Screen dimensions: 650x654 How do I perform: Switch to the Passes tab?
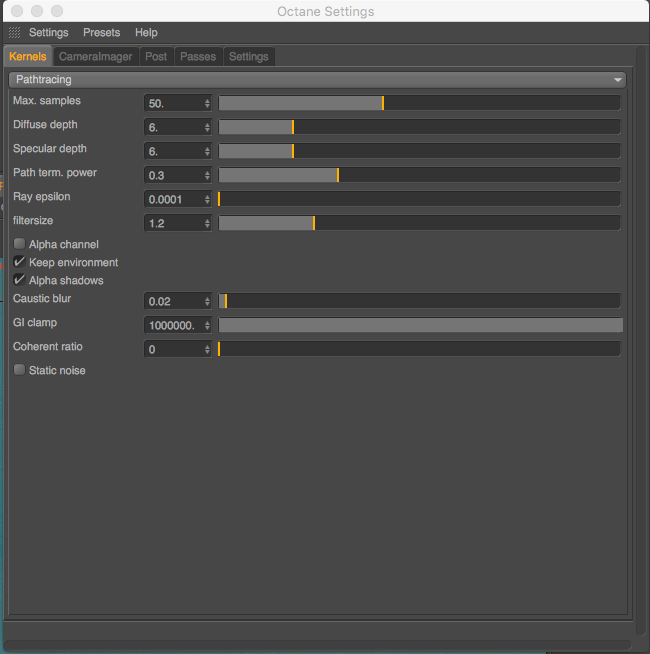[198, 56]
